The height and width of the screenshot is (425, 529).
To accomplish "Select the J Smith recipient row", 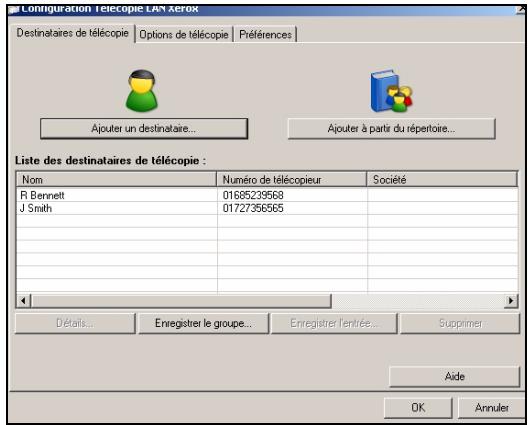I will 267,208.
